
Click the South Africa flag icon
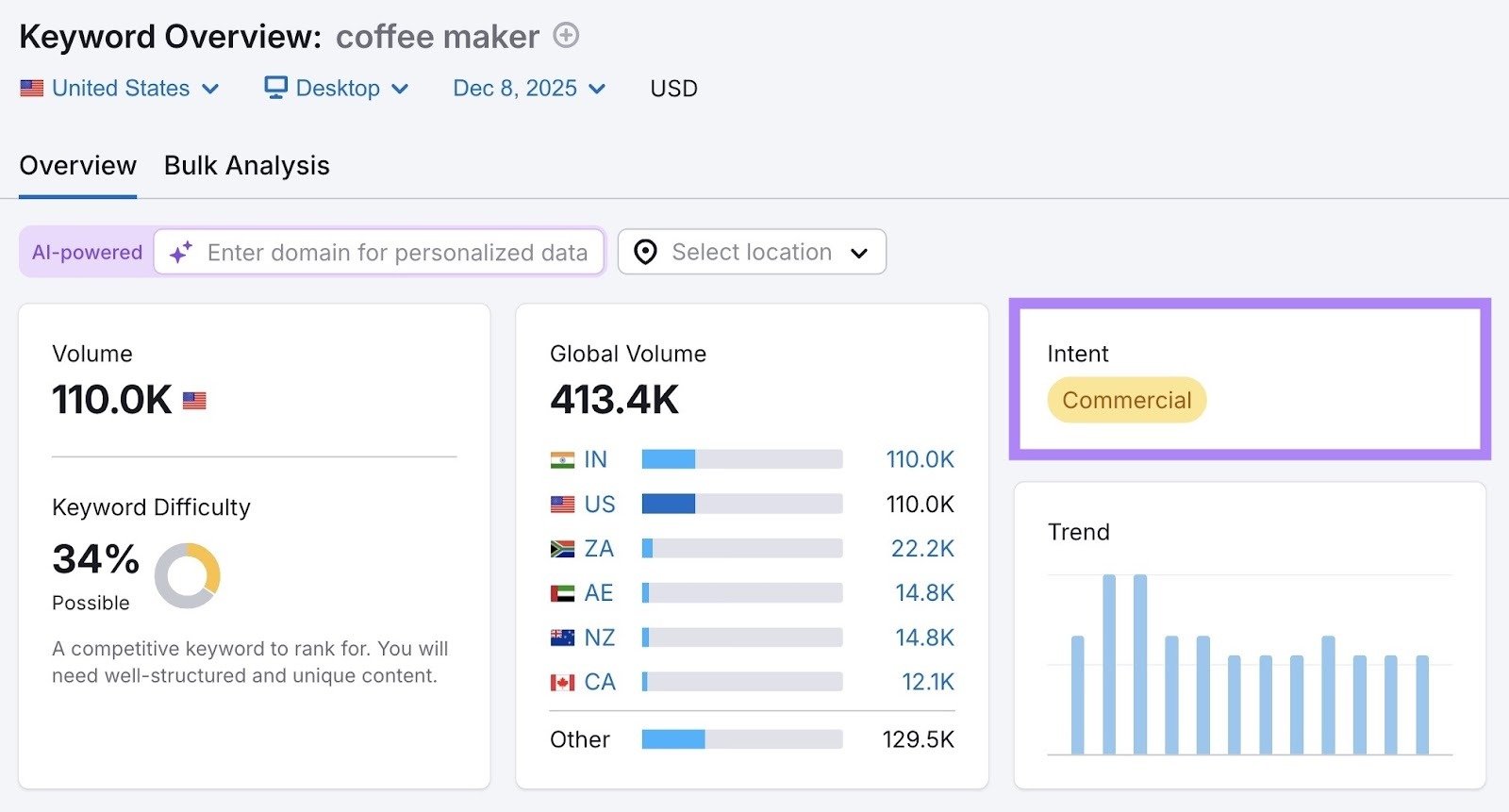click(562, 549)
